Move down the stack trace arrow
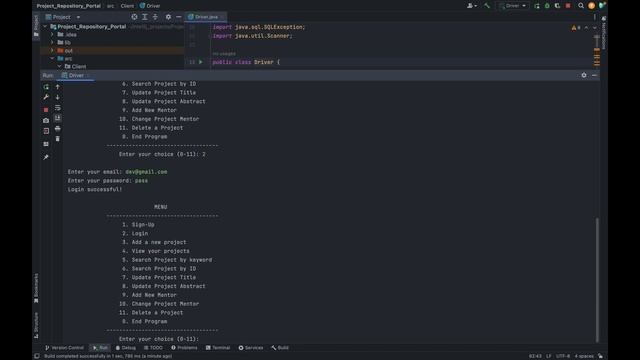This screenshot has height=360, width=640. (x=58, y=97)
